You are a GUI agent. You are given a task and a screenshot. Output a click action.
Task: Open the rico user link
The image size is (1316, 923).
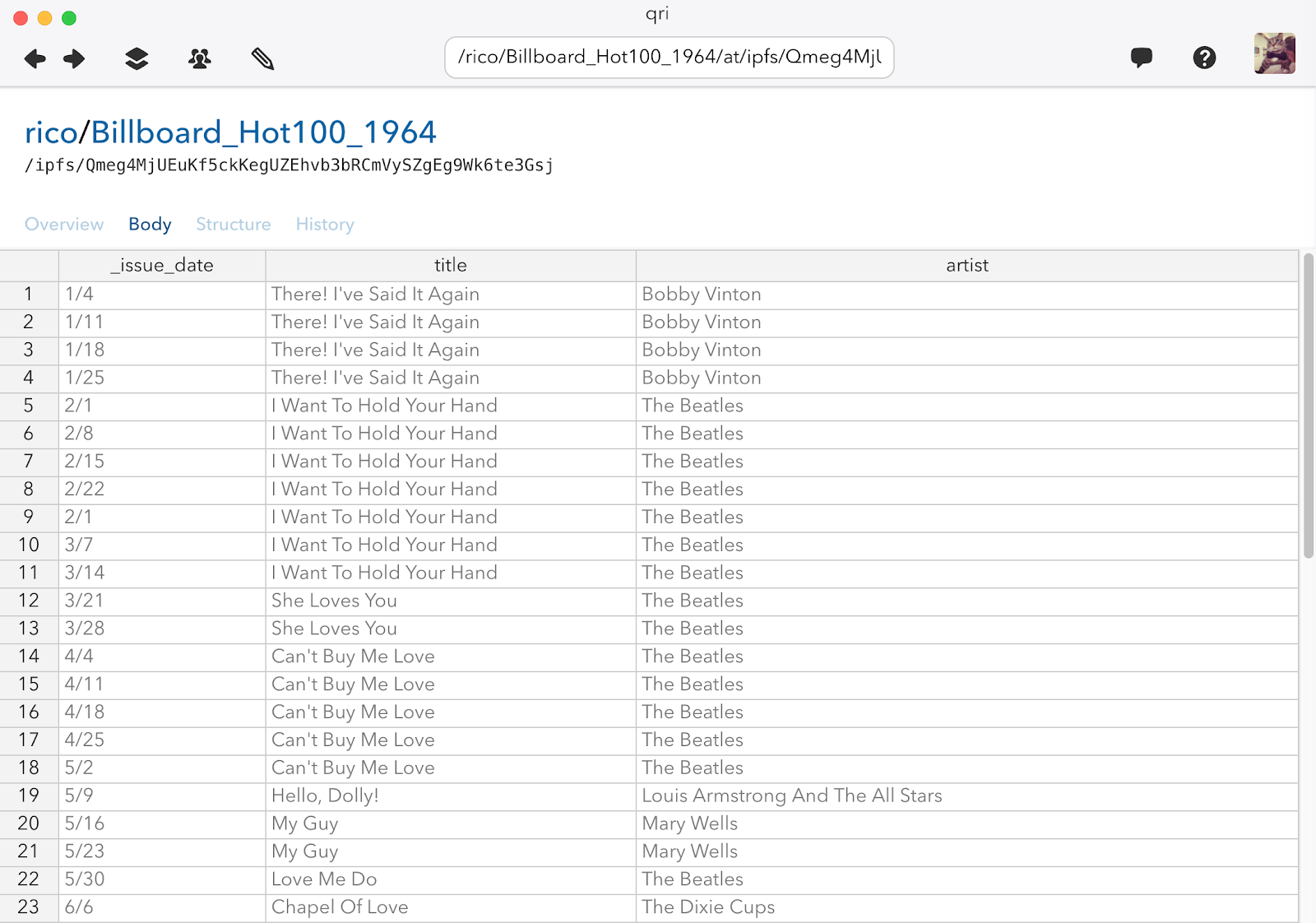pyautogui.click(x=51, y=132)
